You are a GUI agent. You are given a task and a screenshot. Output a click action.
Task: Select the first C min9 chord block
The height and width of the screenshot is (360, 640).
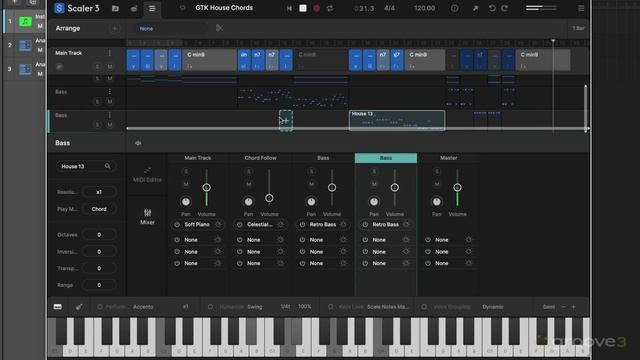209,60
